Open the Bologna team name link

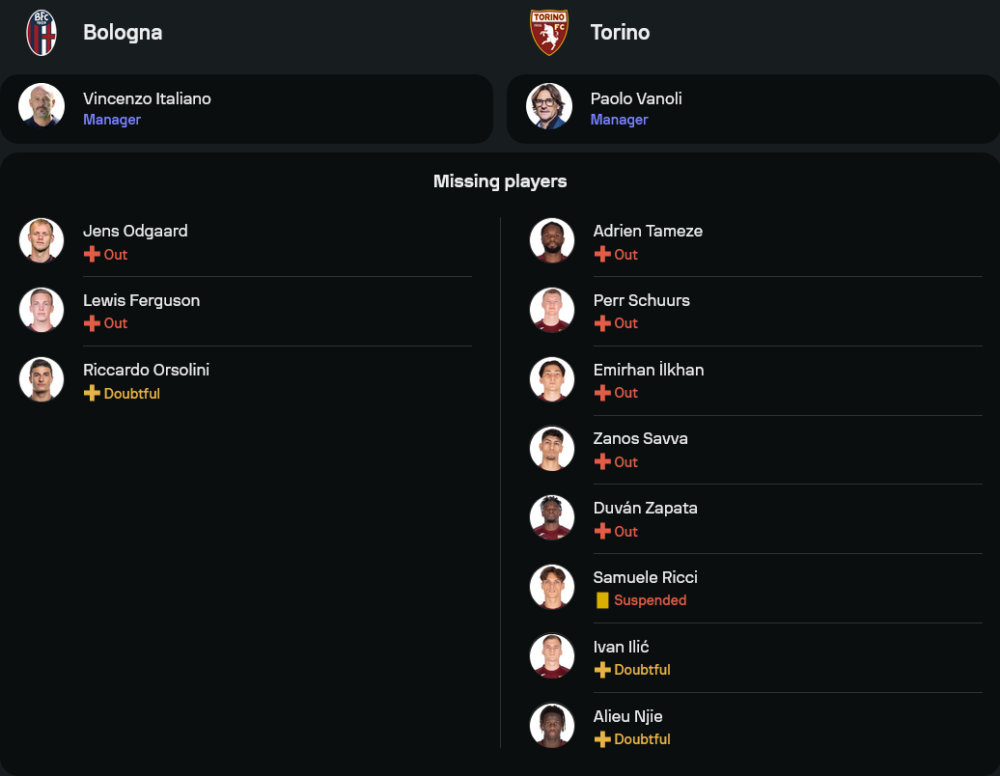point(122,32)
